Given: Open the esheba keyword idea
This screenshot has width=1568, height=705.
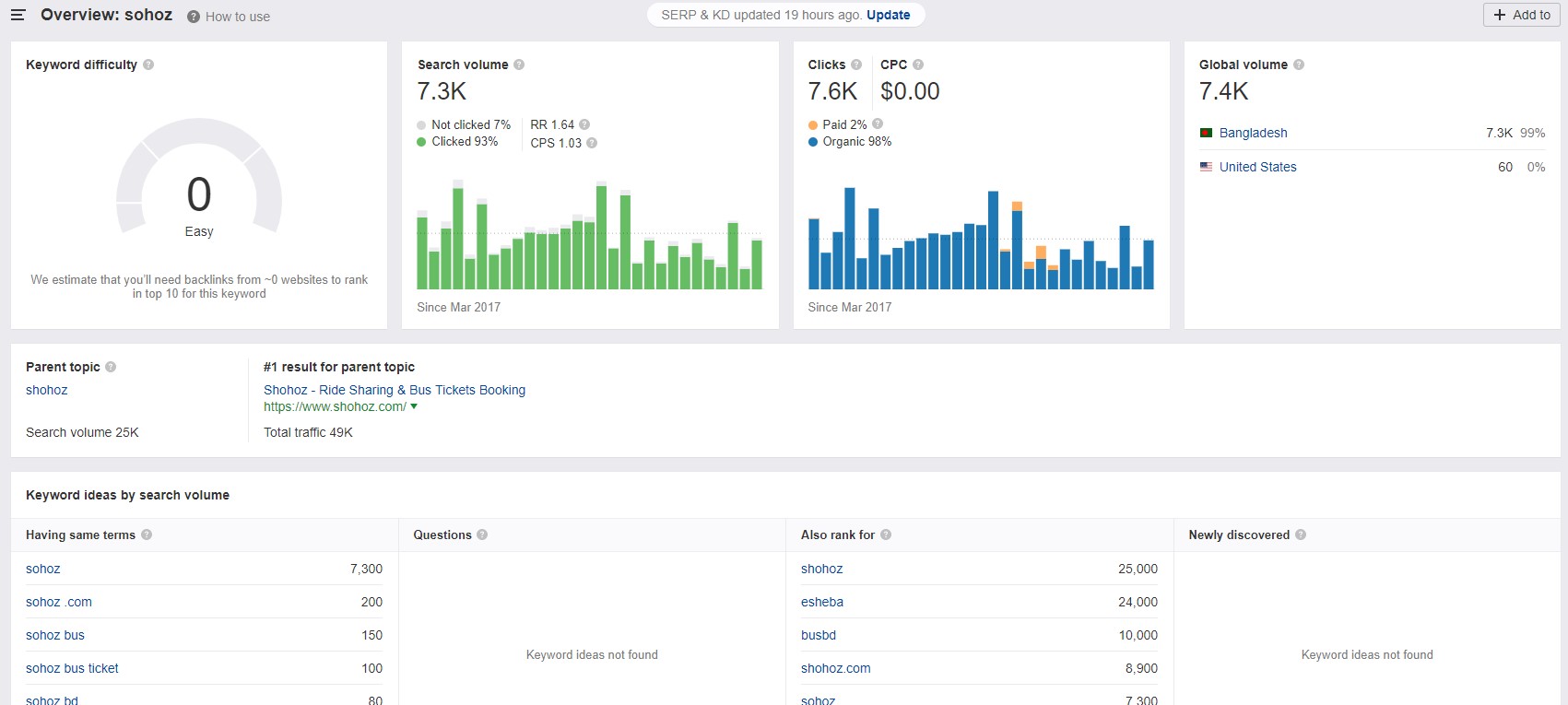Looking at the screenshot, I should click(x=822, y=602).
